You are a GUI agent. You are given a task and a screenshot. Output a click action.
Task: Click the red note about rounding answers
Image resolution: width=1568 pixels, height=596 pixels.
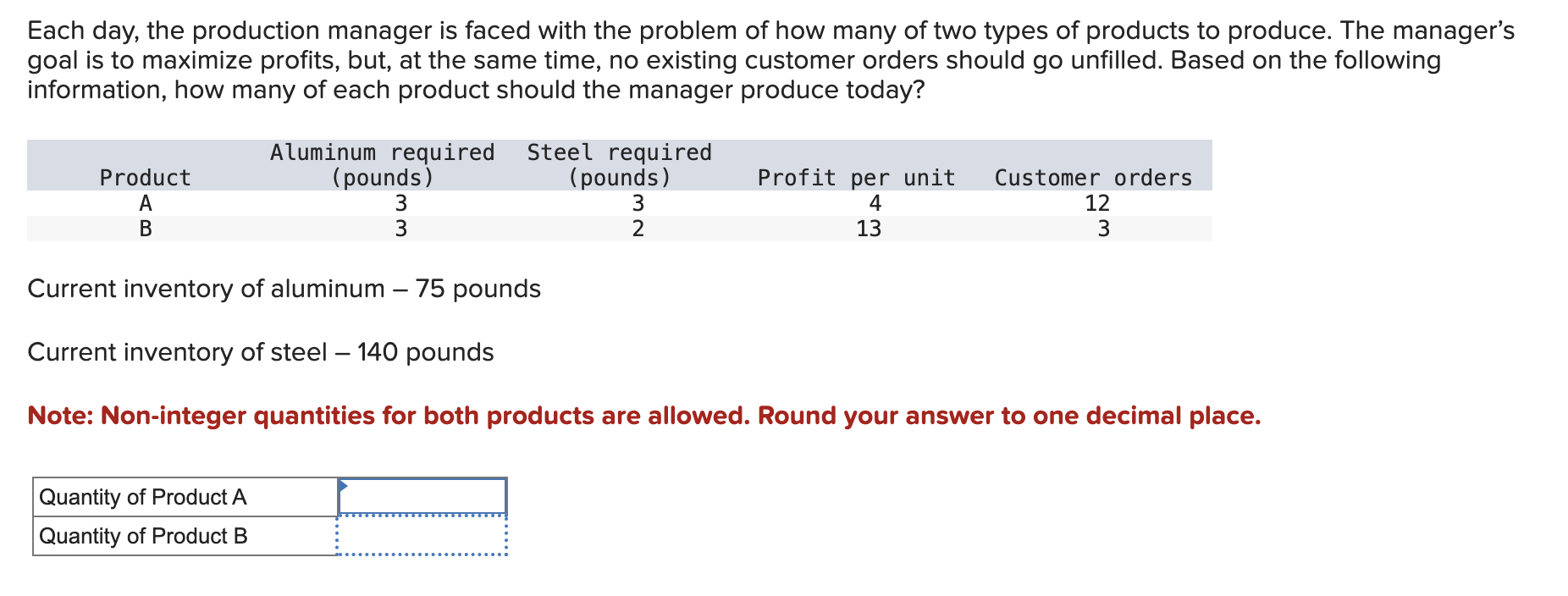643,416
